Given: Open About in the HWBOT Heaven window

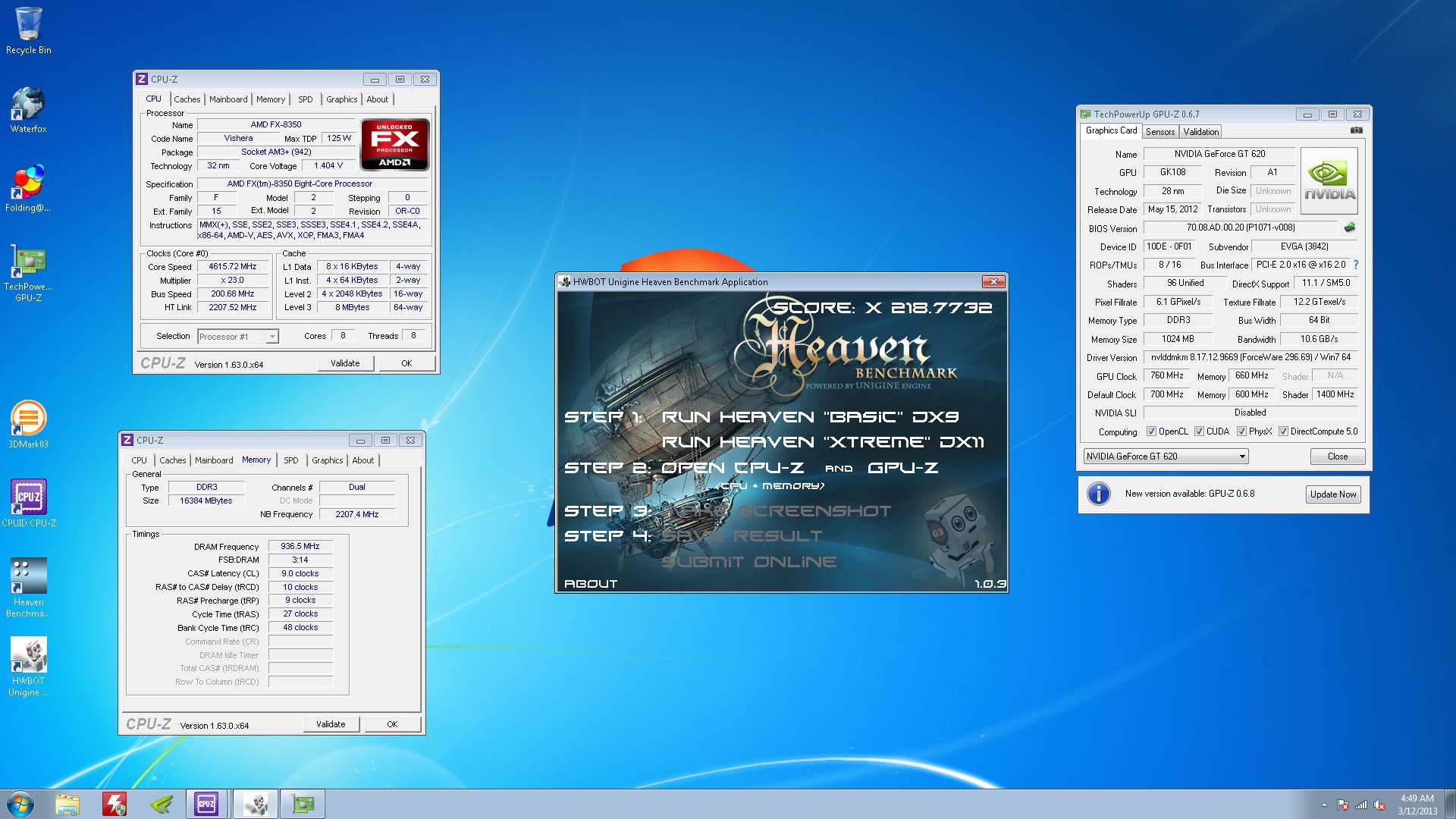Looking at the screenshot, I should click(591, 584).
